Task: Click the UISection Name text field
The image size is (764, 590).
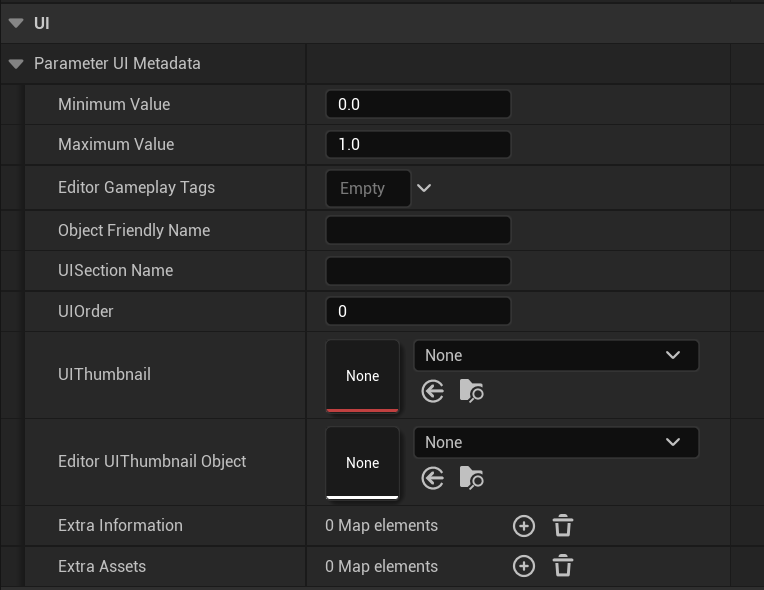Action: tap(418, 271)
